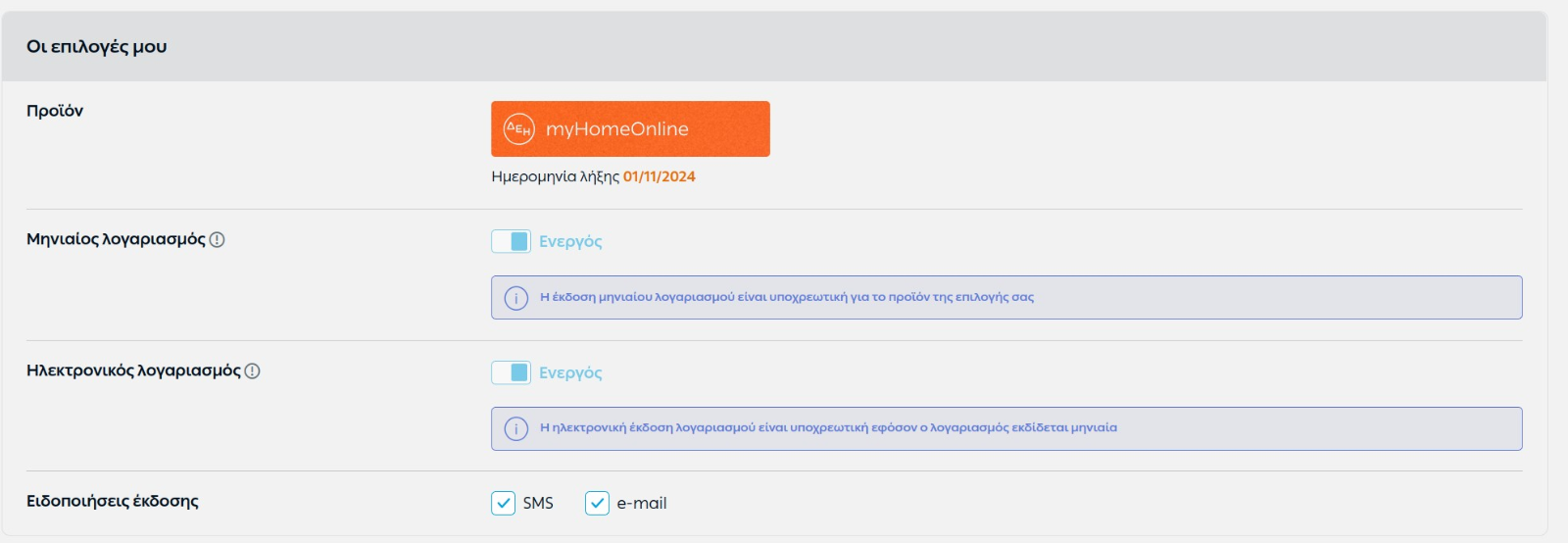Click the Ειδοποιήσεις έκδοσης row label

[x=113, y=501]
